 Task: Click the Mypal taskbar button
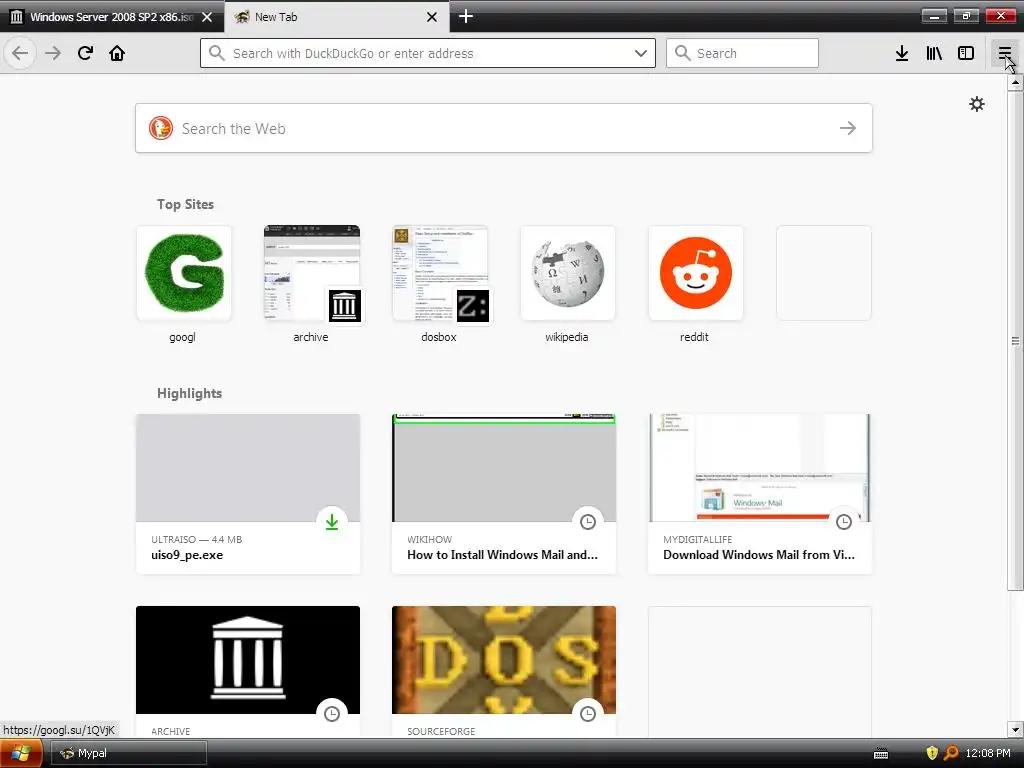coord(129,753)
